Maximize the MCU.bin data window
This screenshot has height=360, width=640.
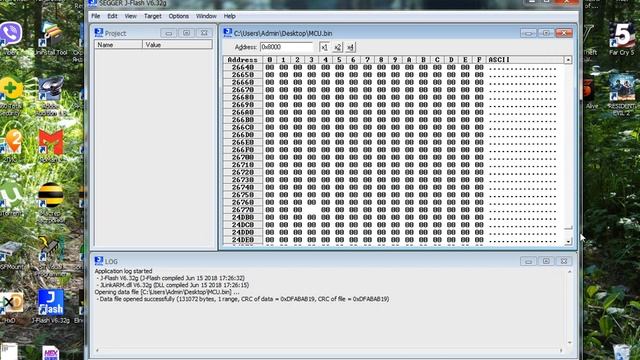[546, 33]
